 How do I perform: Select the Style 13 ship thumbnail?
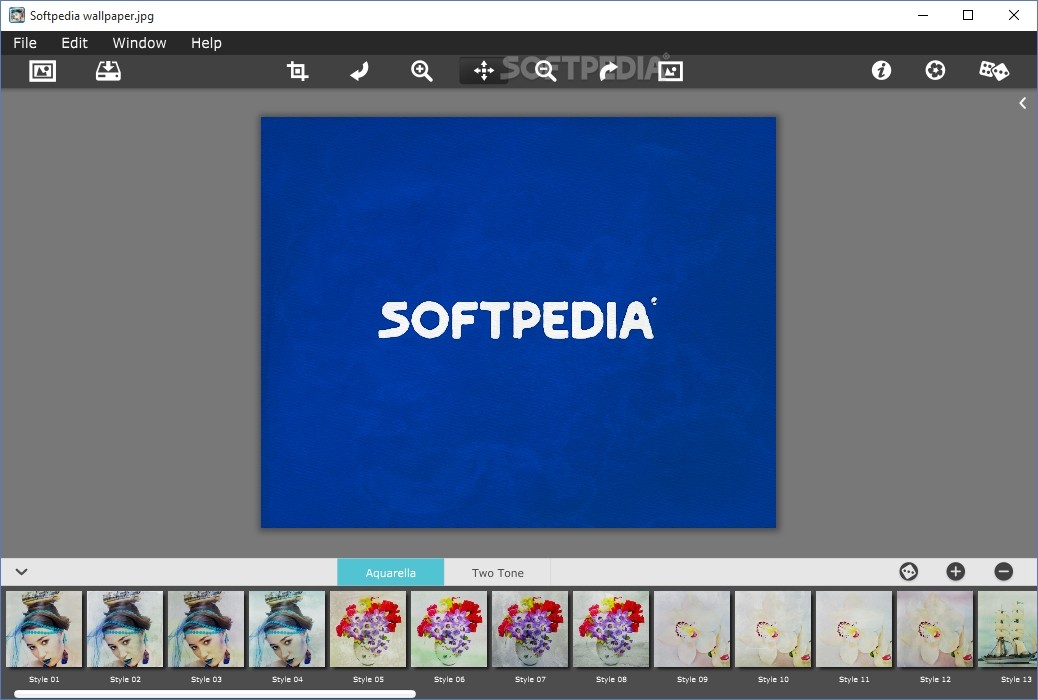pyautogui.click(x=1008, y=629)
